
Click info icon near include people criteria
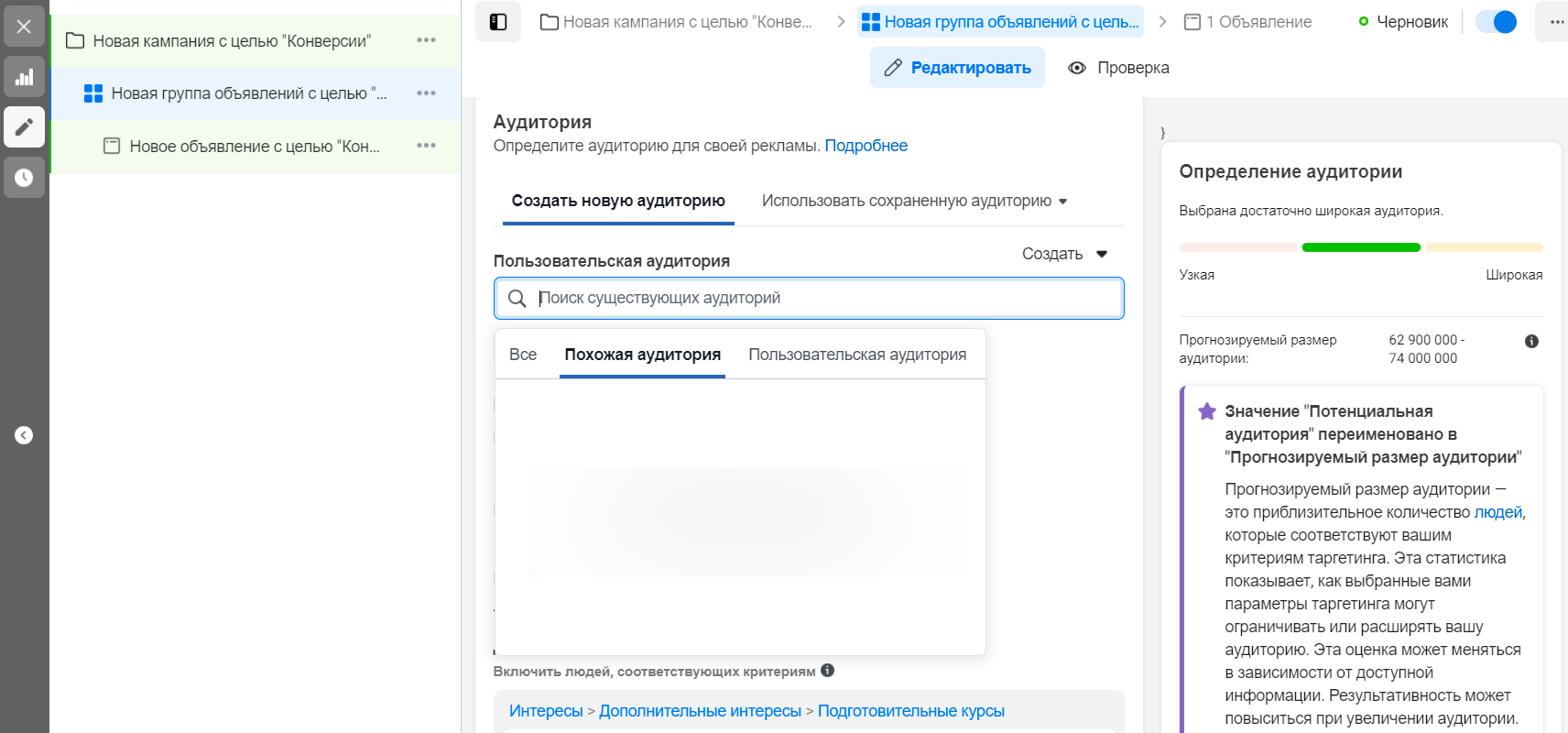(x=827, y=671)
